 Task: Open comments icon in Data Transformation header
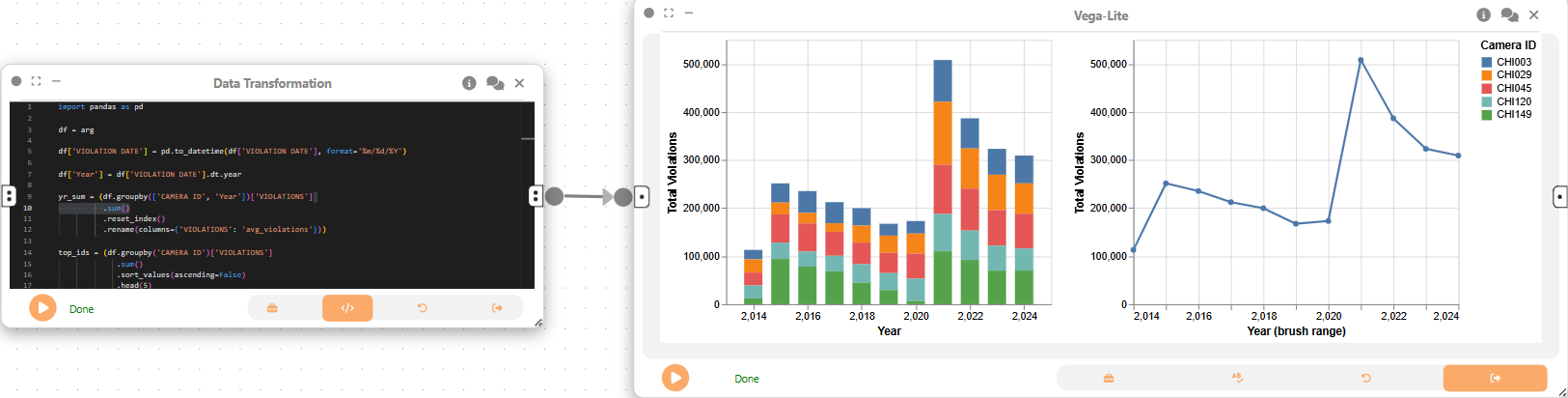(x=495, y=83)
